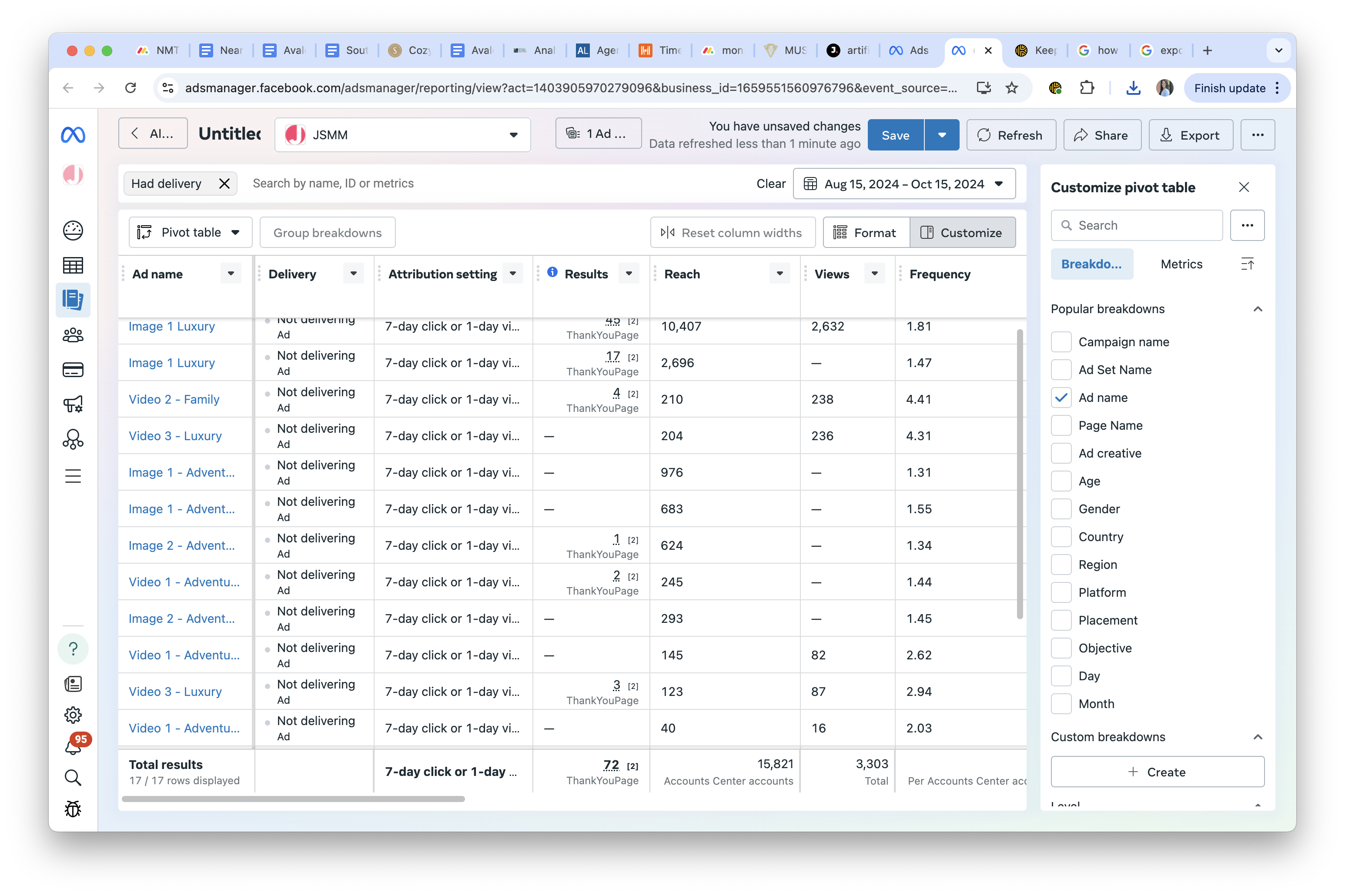Open the Events Manager node icon
The height and width of the screenshot is (896, 1345).
point(73,439)
